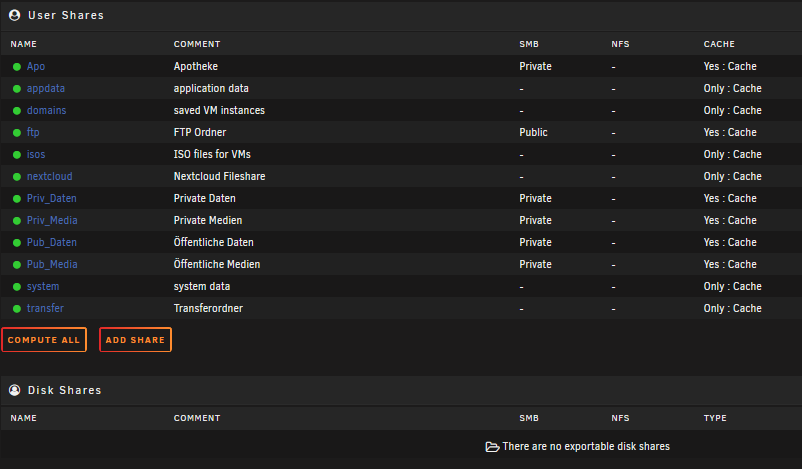Click the User Shares section title

66,15
